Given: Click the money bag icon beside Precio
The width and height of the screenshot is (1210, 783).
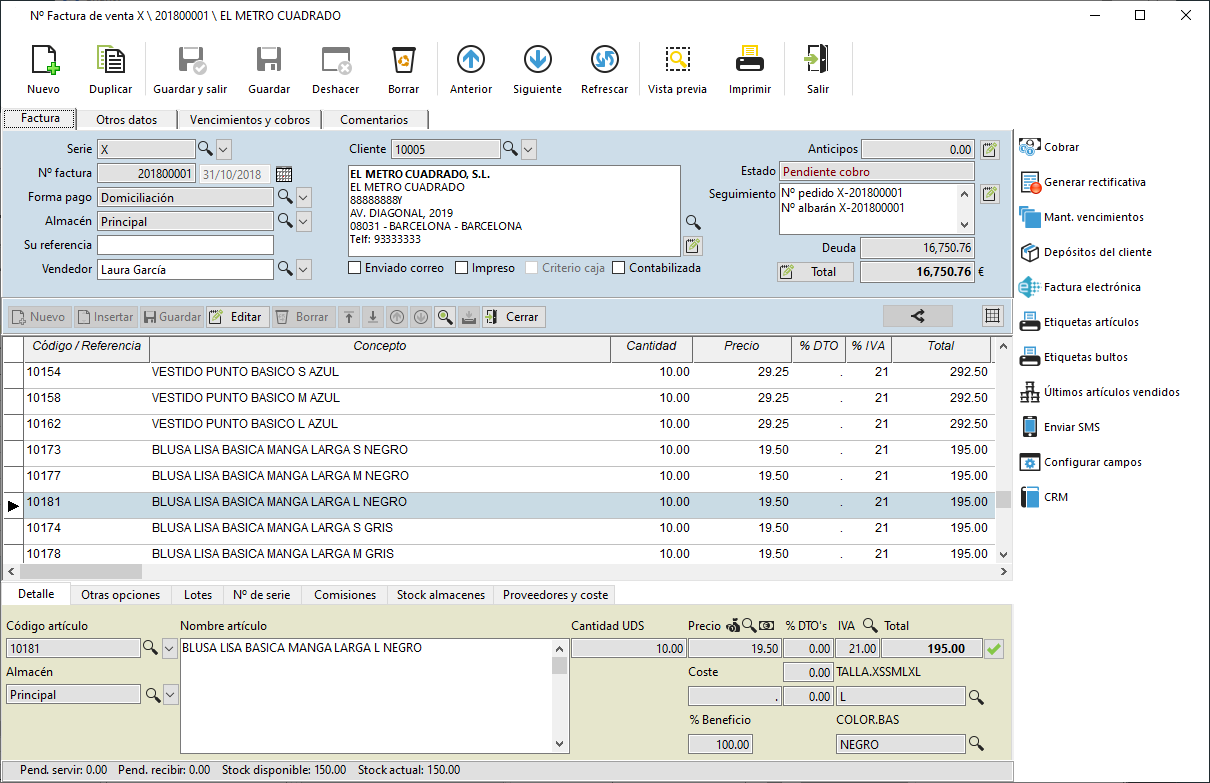Looking at the screenshot, I should [x=732, y=626].
